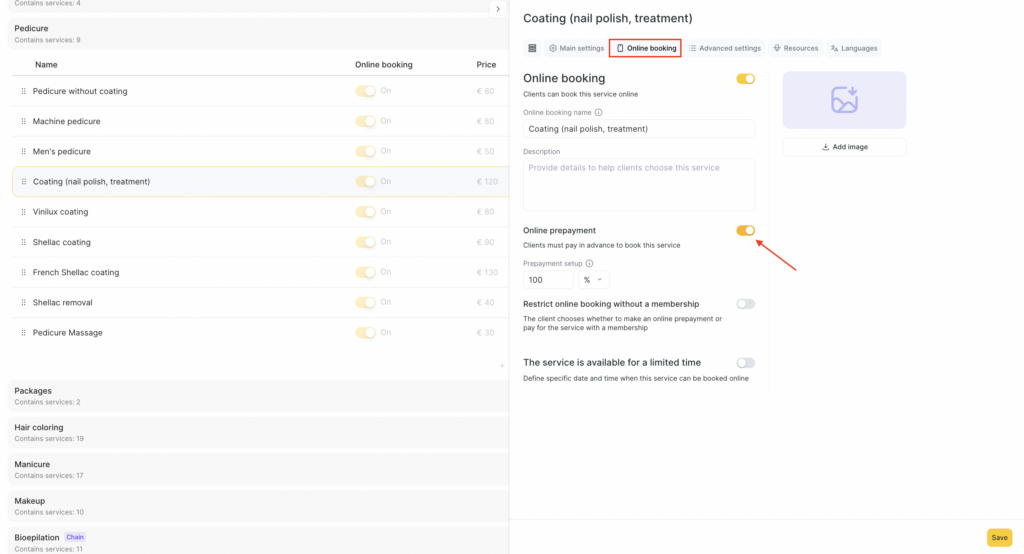Click the stacked-list icon before Main settings
Screen dimensions: 1024x554
pos(532,48)
